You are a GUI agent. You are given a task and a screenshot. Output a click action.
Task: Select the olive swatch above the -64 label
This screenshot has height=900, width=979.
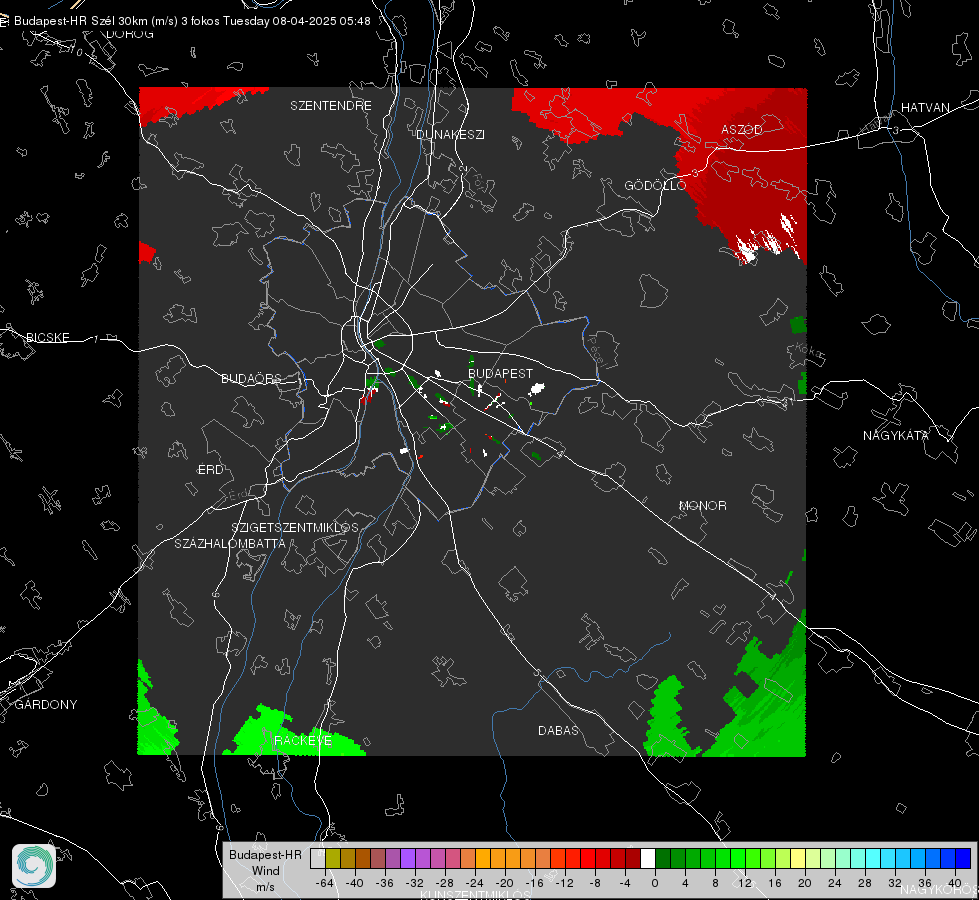click(x=333, y=858)
